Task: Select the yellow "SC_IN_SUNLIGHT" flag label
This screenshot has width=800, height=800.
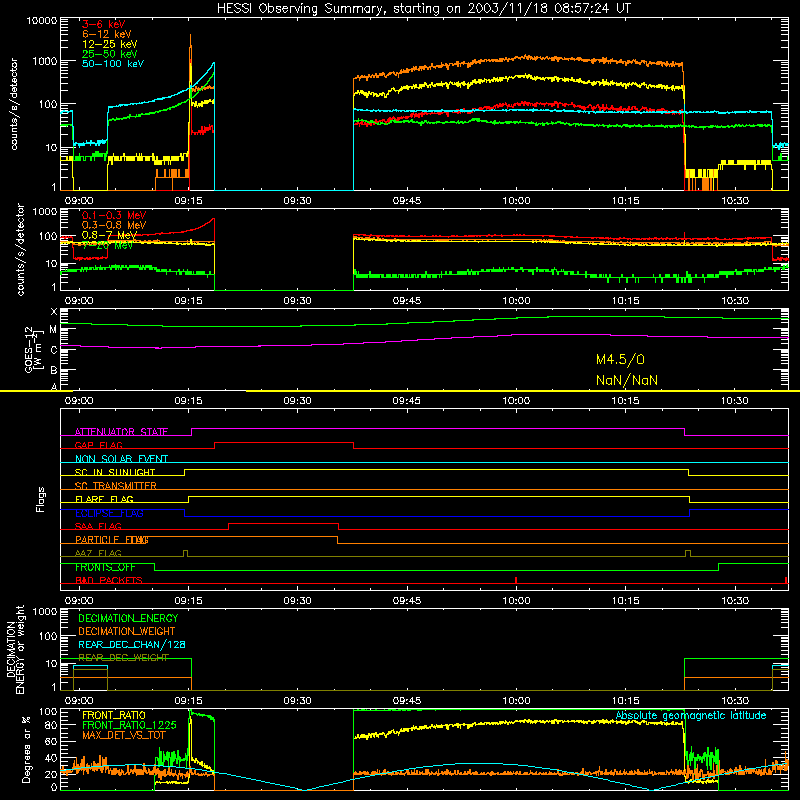Action: pos(115,472)
